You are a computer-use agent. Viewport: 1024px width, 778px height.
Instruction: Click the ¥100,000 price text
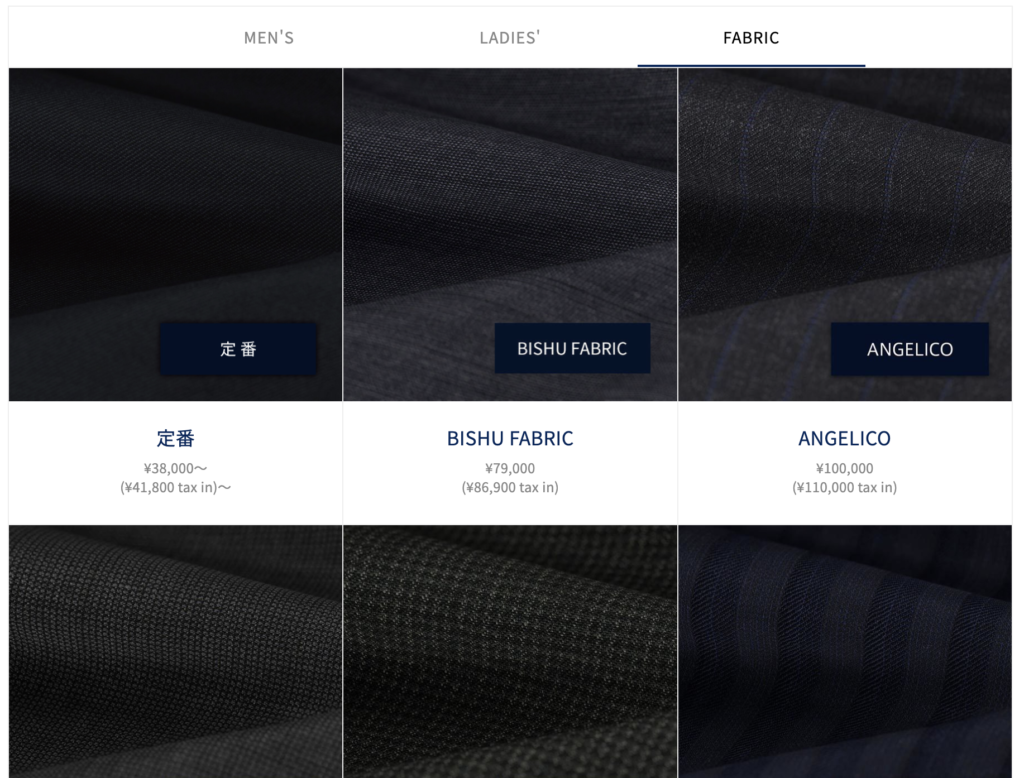coord(844,468)
